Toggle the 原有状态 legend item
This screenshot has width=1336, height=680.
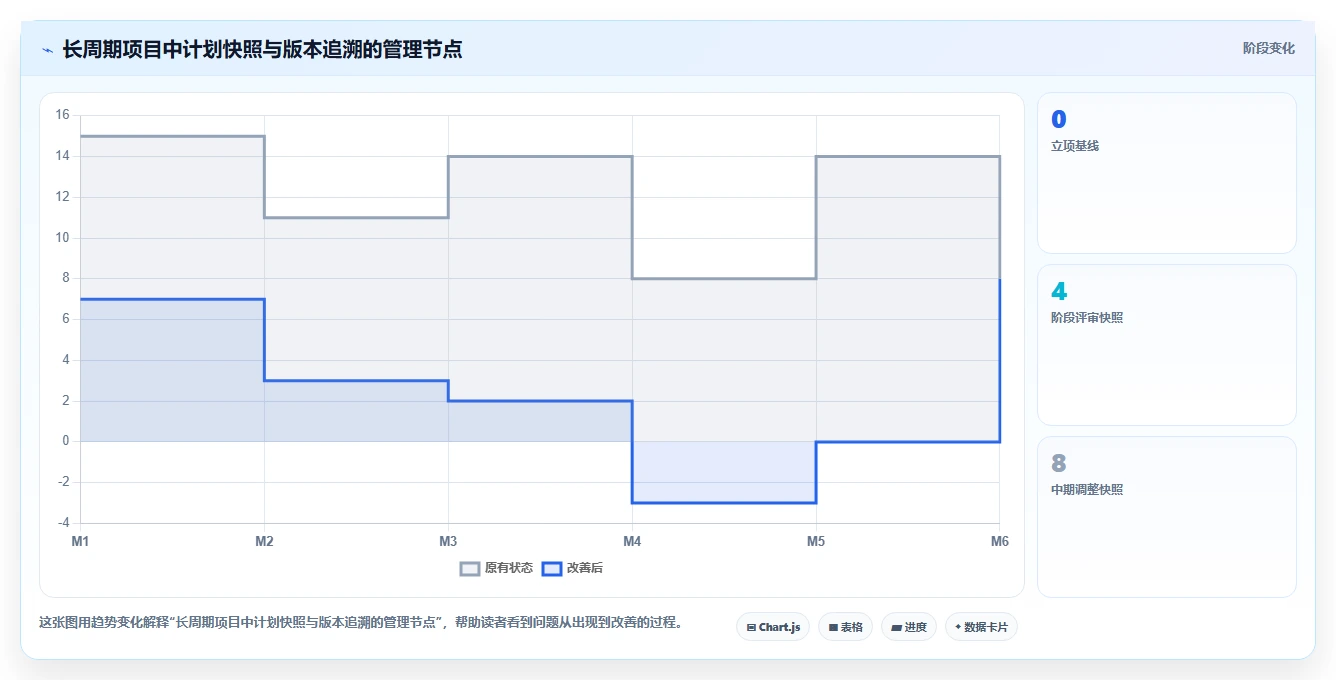point(496,568)
